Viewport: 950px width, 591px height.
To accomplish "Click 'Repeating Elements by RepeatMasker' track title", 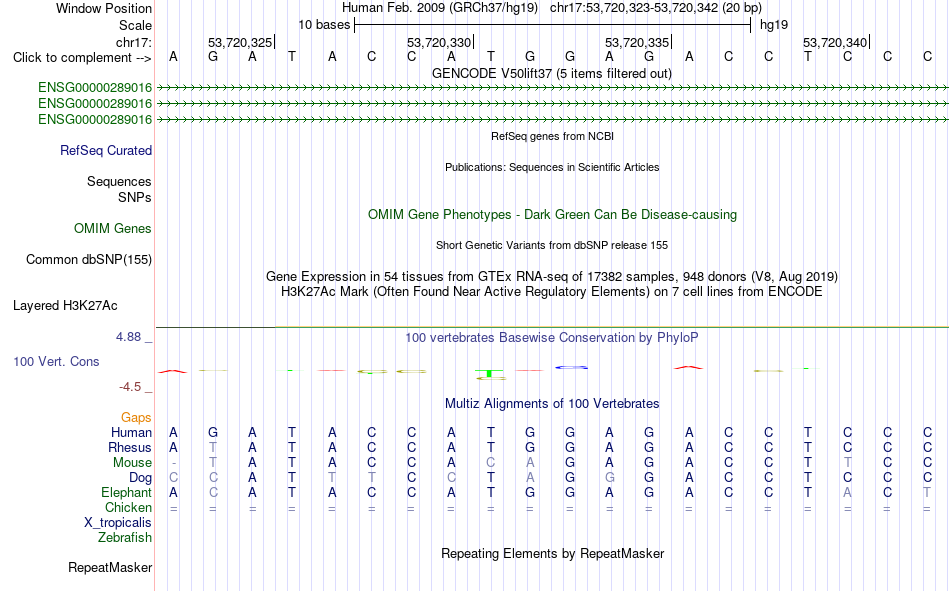I will [x=553, y=553].
